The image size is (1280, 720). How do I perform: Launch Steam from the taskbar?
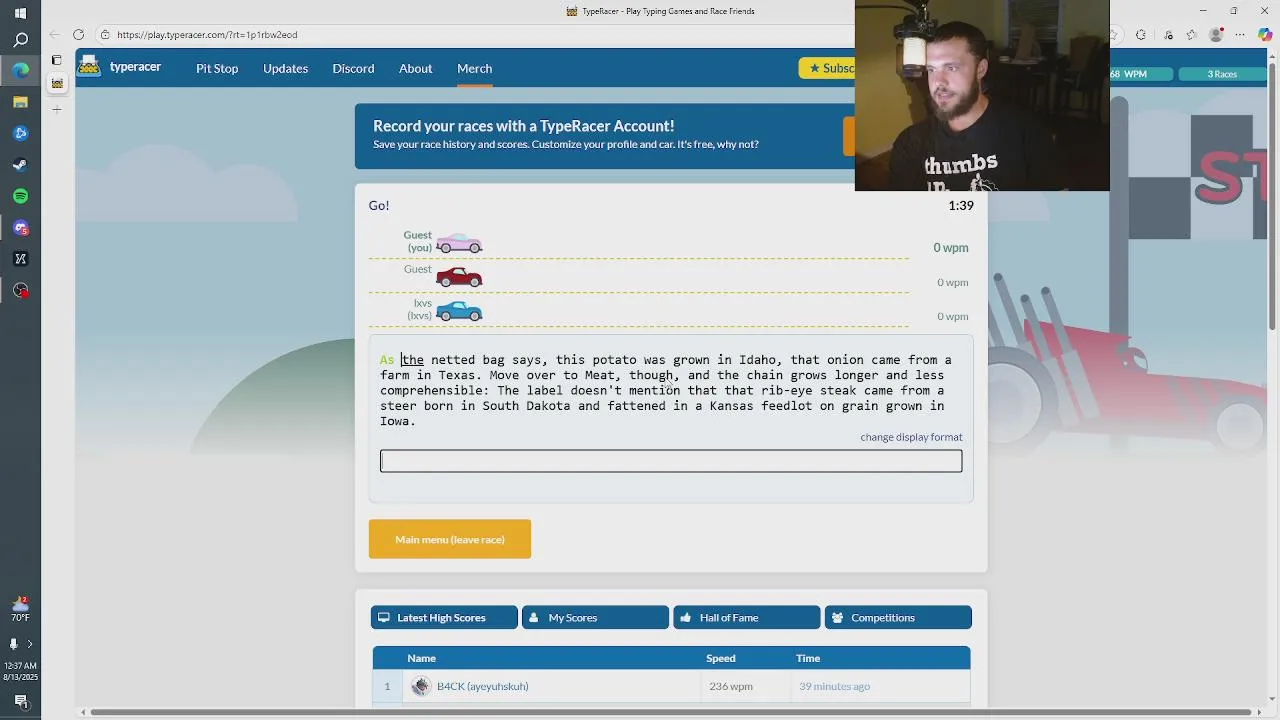point(20,165)
